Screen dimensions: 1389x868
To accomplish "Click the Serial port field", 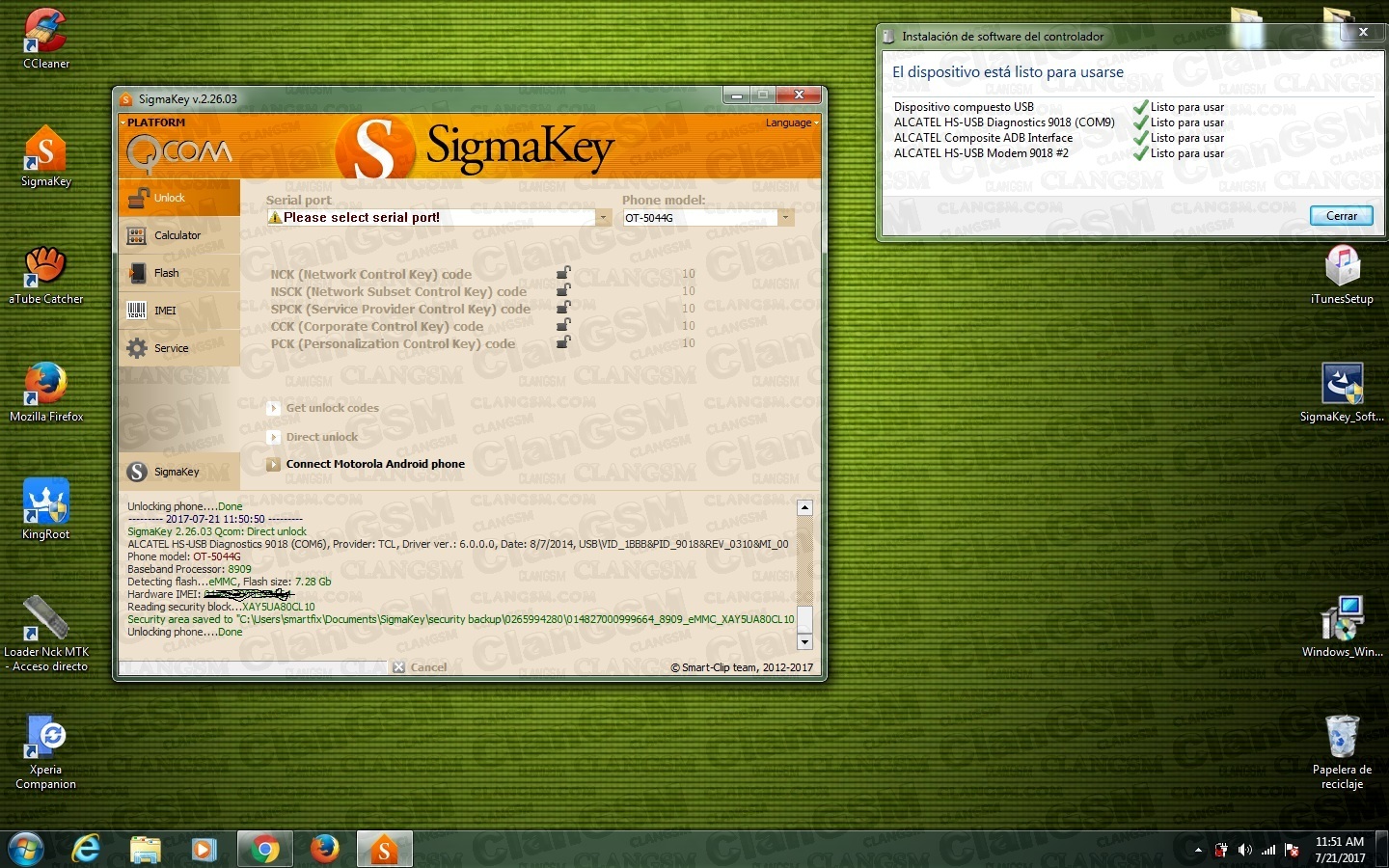I will (431, 218).
